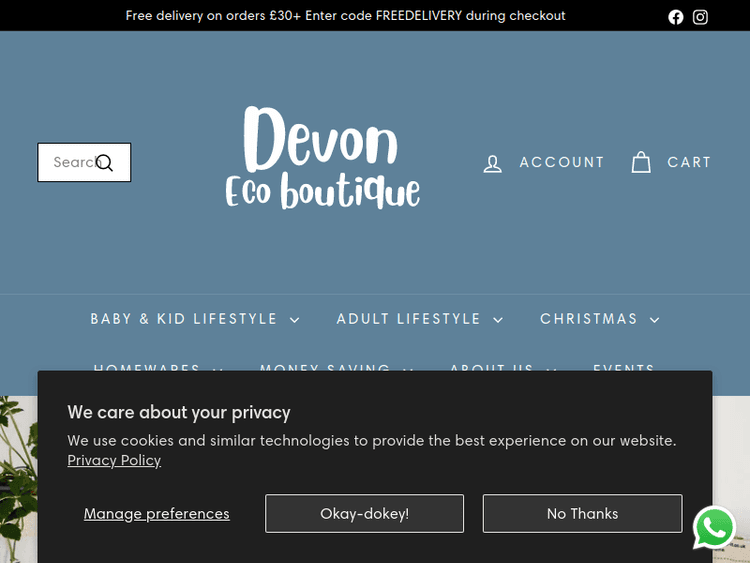Open the Instagram profile icon

tap(700, 17)
